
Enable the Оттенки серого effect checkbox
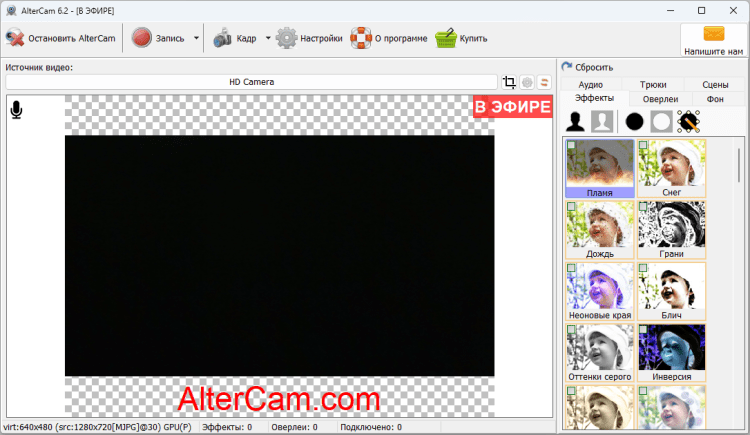click(x=571, y=330)
